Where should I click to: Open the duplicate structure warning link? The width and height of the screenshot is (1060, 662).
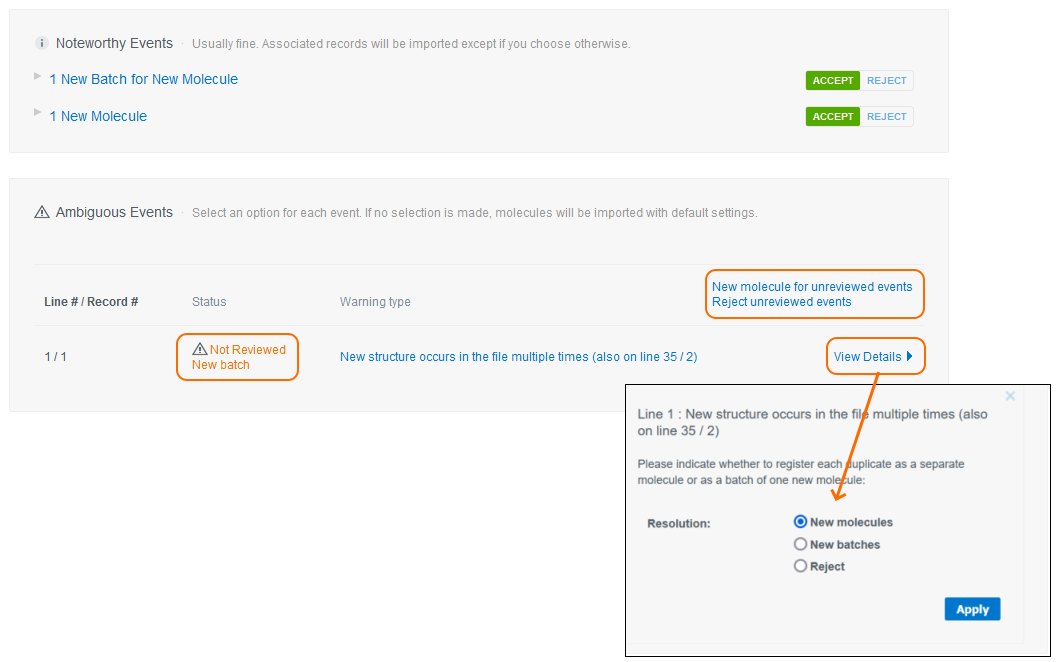tap(519, 356)
